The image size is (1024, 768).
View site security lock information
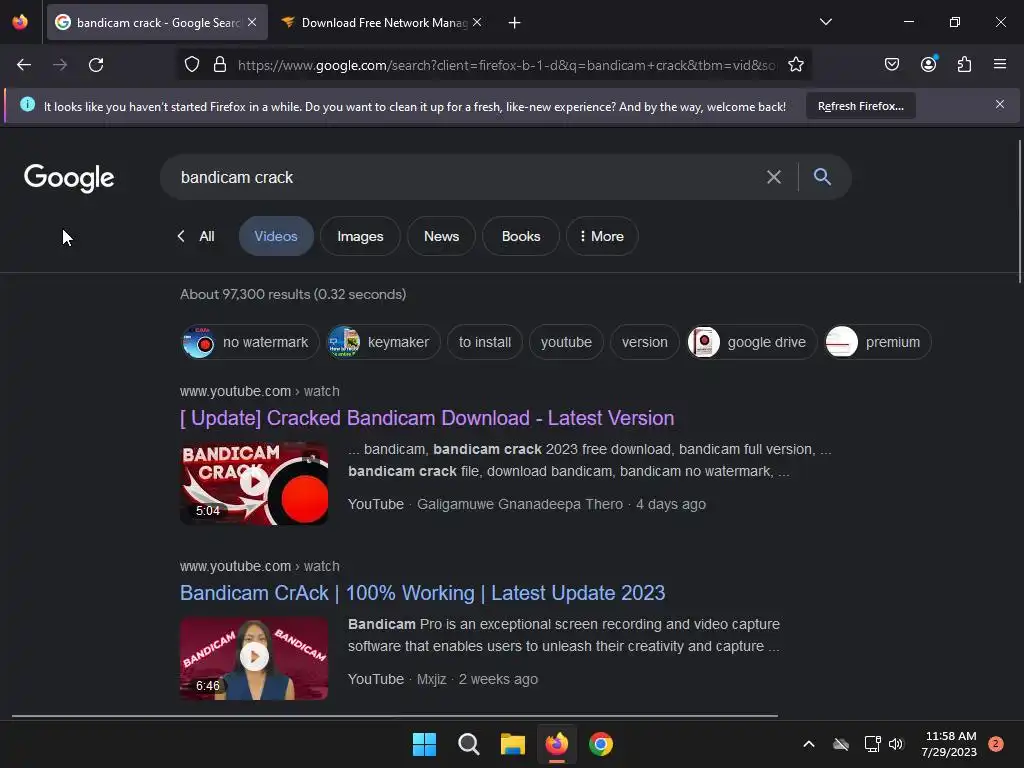220,65
